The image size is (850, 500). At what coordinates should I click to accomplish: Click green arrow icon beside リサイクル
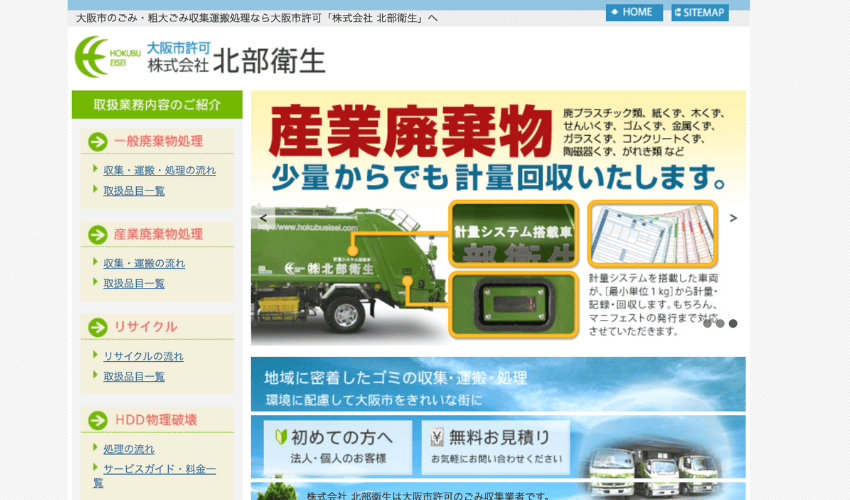(98, 328)
